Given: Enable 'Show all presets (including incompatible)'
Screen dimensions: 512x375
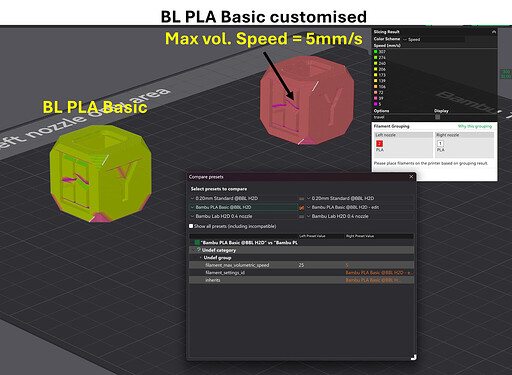Looking at the screenshot, I should click(191, 226).
